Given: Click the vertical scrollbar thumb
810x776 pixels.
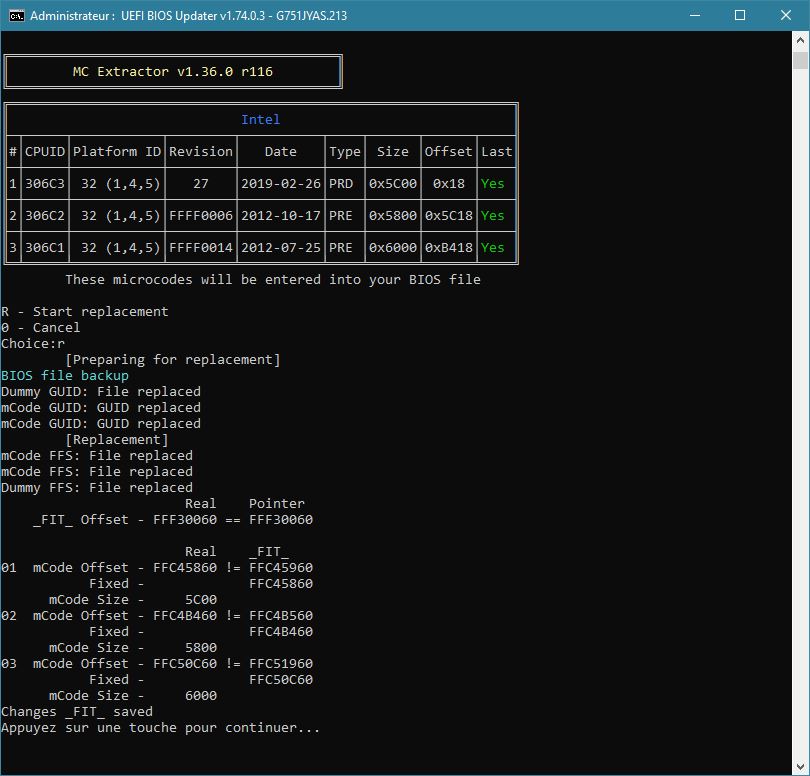Looking at the screenshot, I should coord(800,60).
